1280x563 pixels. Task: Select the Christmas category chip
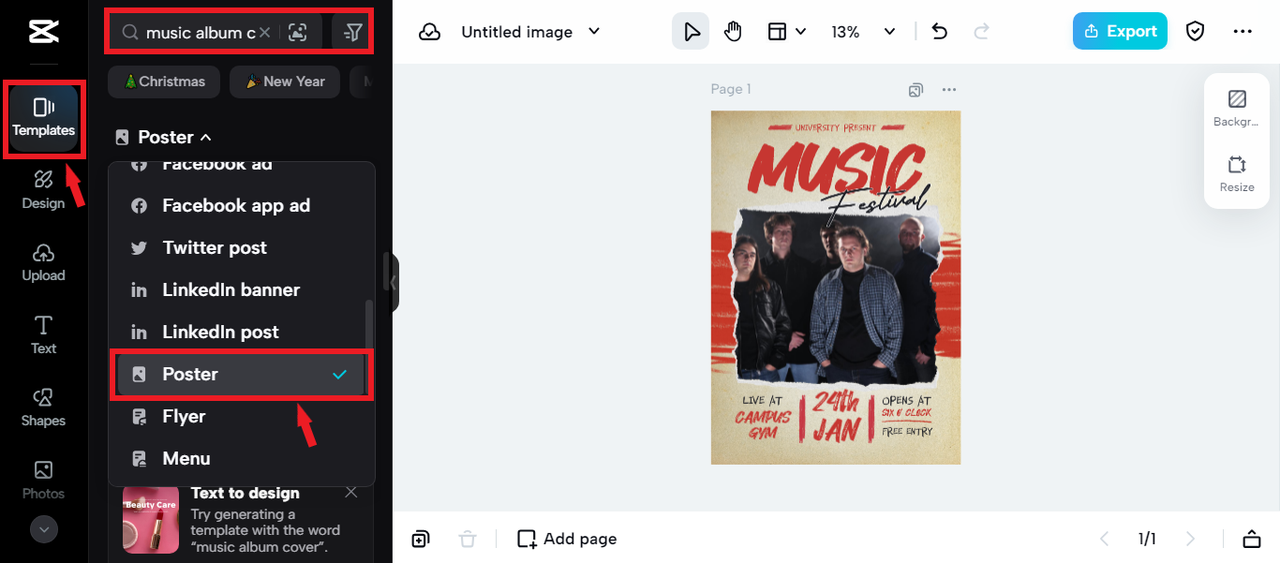(164, 82)
